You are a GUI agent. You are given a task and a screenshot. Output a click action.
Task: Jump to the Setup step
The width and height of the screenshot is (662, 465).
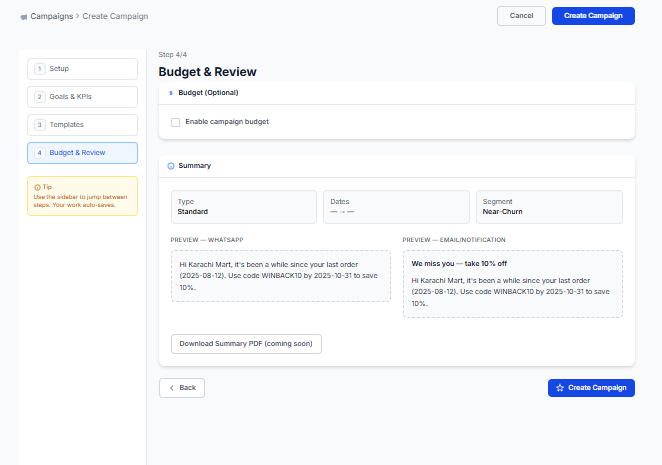(82, 69)
